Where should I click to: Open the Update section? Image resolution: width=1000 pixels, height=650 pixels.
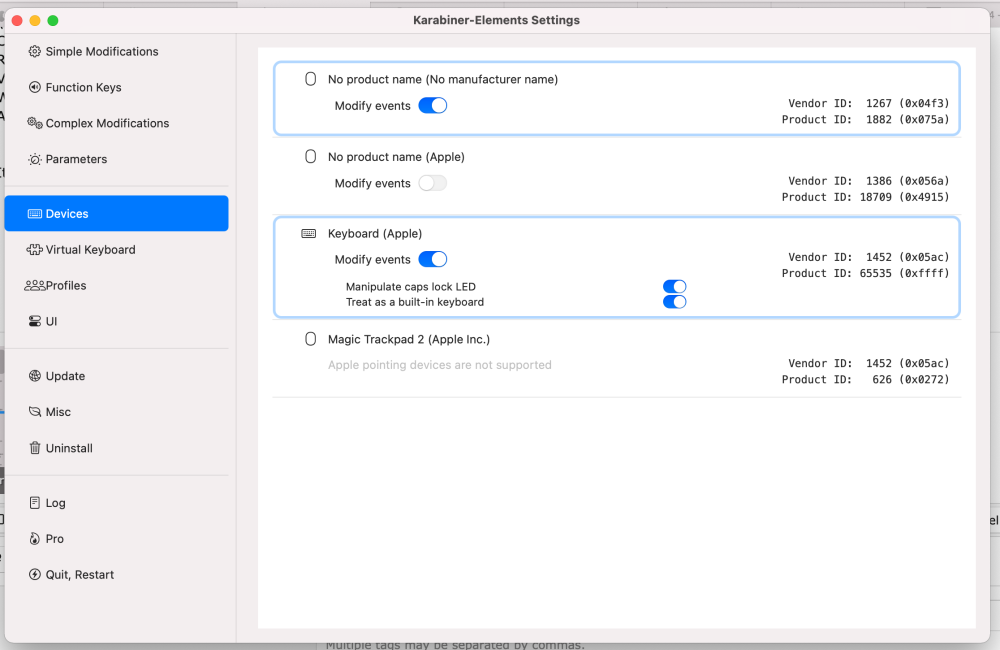click(116, 376)
